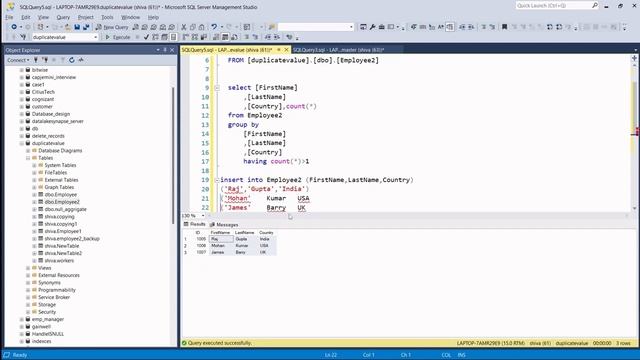Collapse the insert statement fold at line 19
Image resolution: width=640 pixels, height=360 pixels.
[217, 180]
